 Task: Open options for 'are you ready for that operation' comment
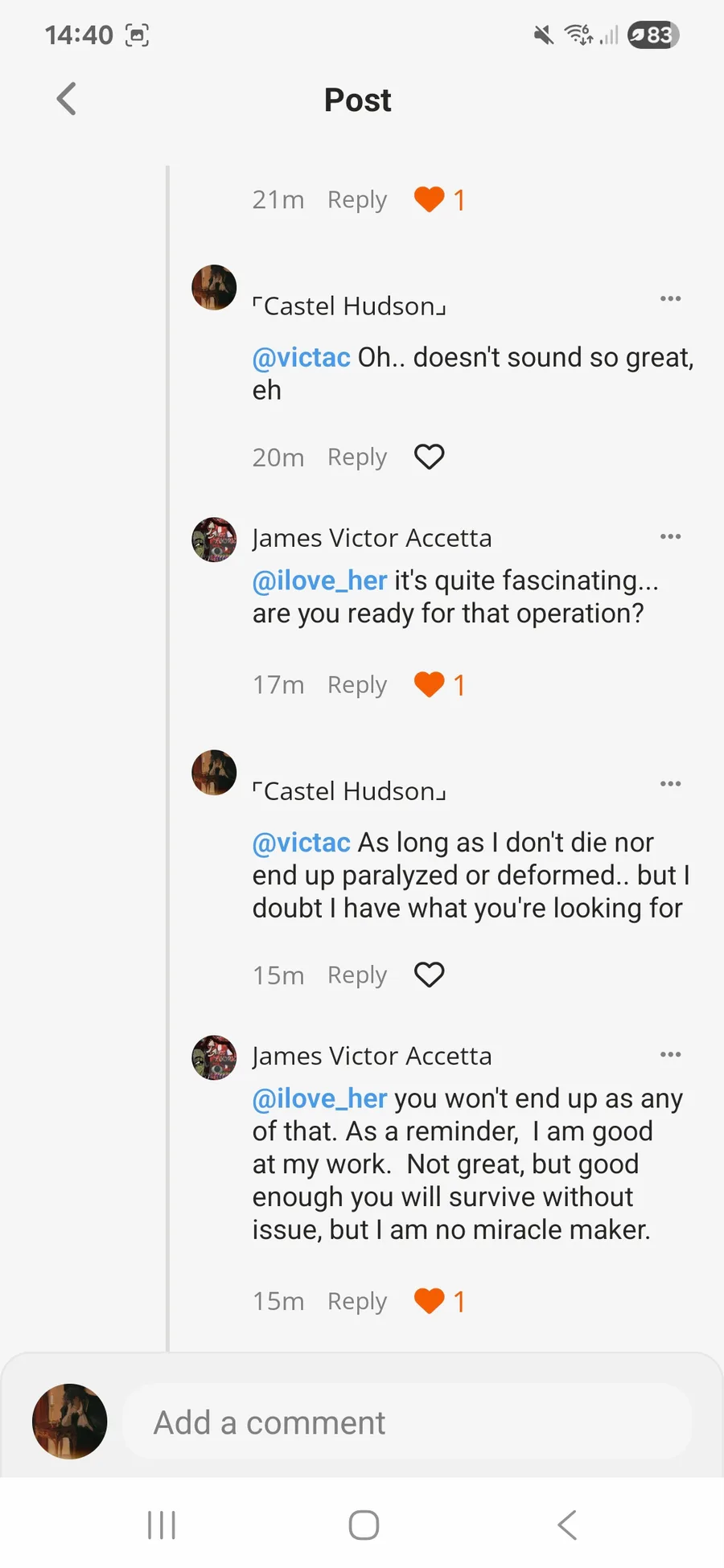pyautogui.click(x=670, y=537)
